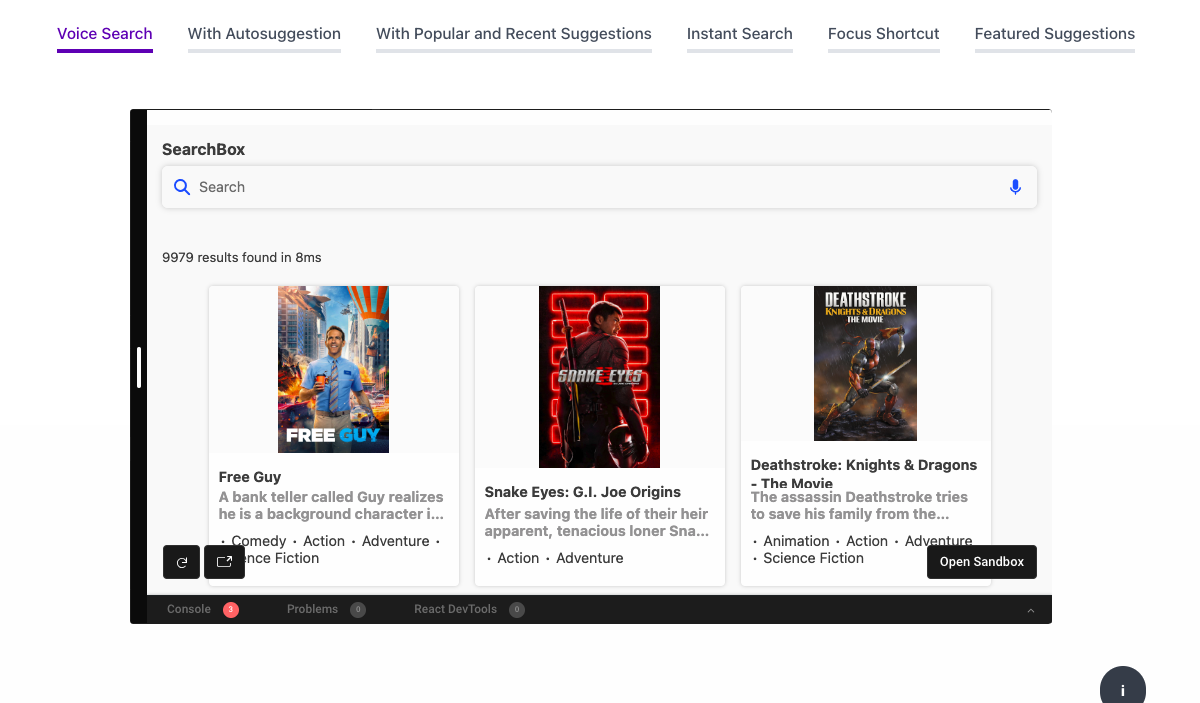The image size is (1200, 703).
Task: Open the Free Guy movie card
Action: pyautogui.click(x=333, y=370)
